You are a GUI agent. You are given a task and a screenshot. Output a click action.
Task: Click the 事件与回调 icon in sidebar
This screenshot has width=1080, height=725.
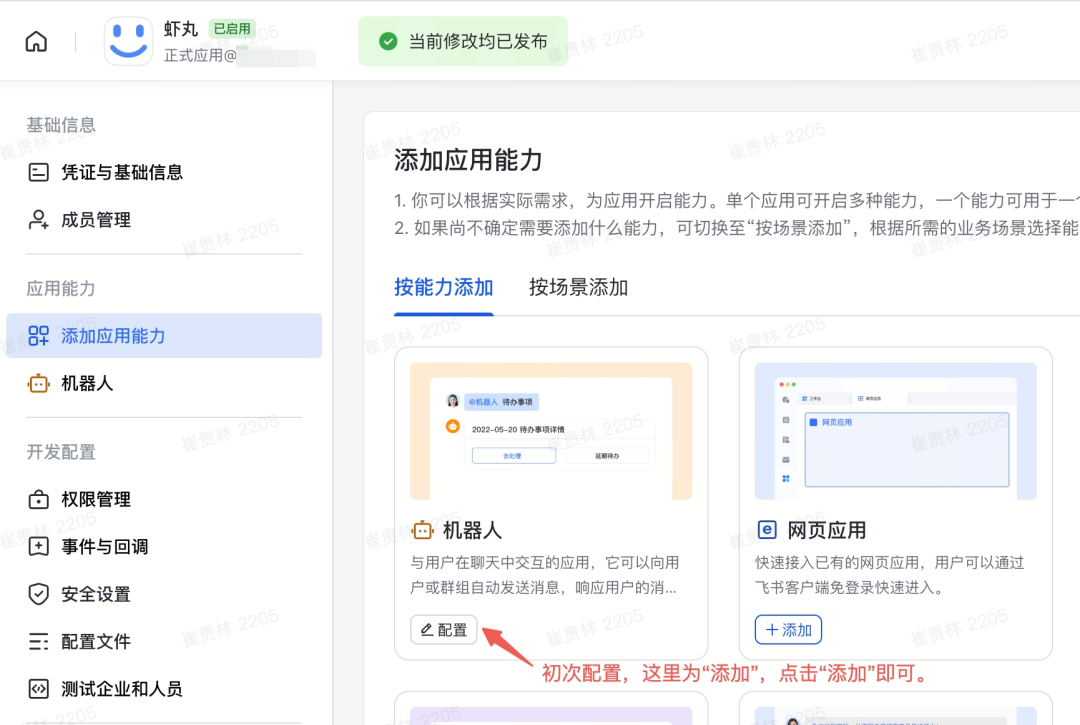coord(37,546)
